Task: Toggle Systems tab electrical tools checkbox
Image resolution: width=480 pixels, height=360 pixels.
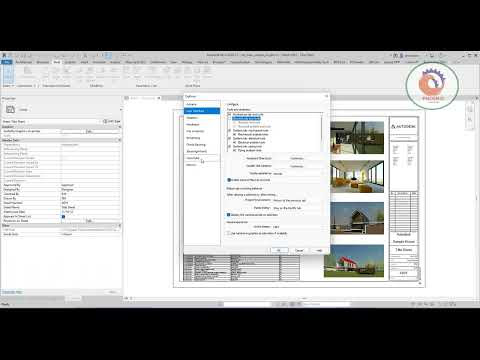Action: pyautogui.click(x=229, y=138)
